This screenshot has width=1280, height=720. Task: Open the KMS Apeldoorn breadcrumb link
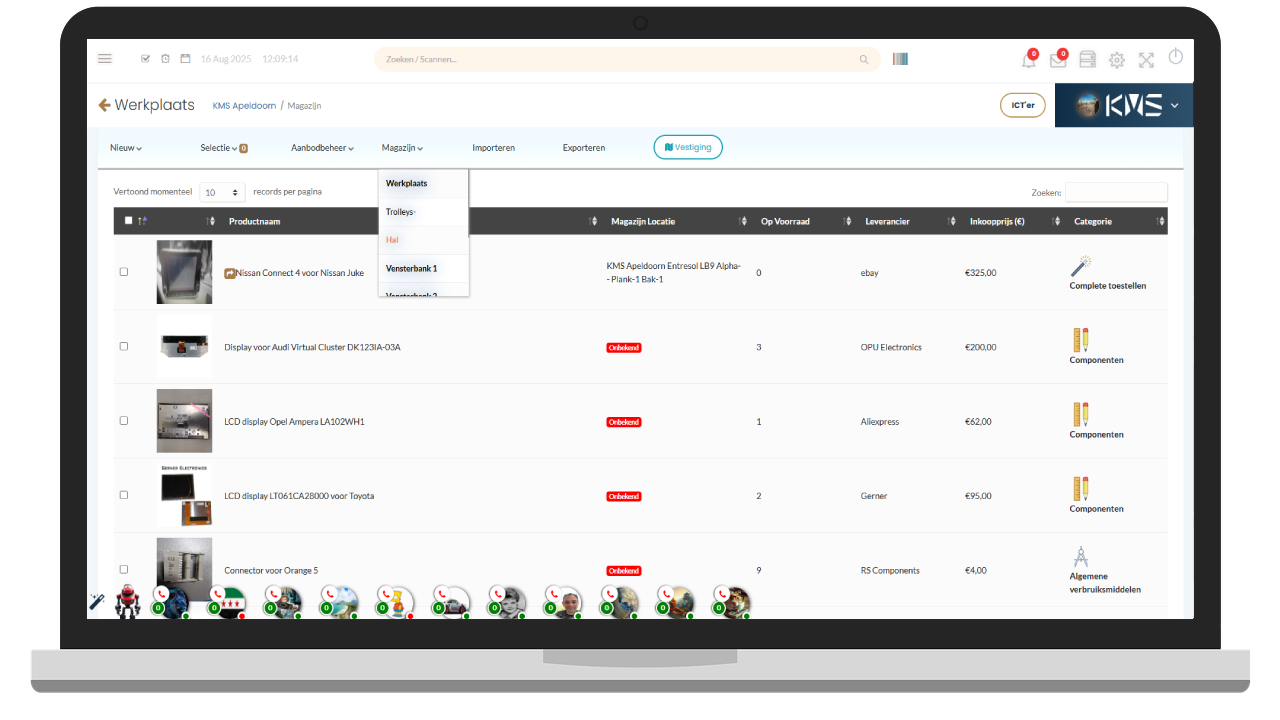click(x=244, y=106)
